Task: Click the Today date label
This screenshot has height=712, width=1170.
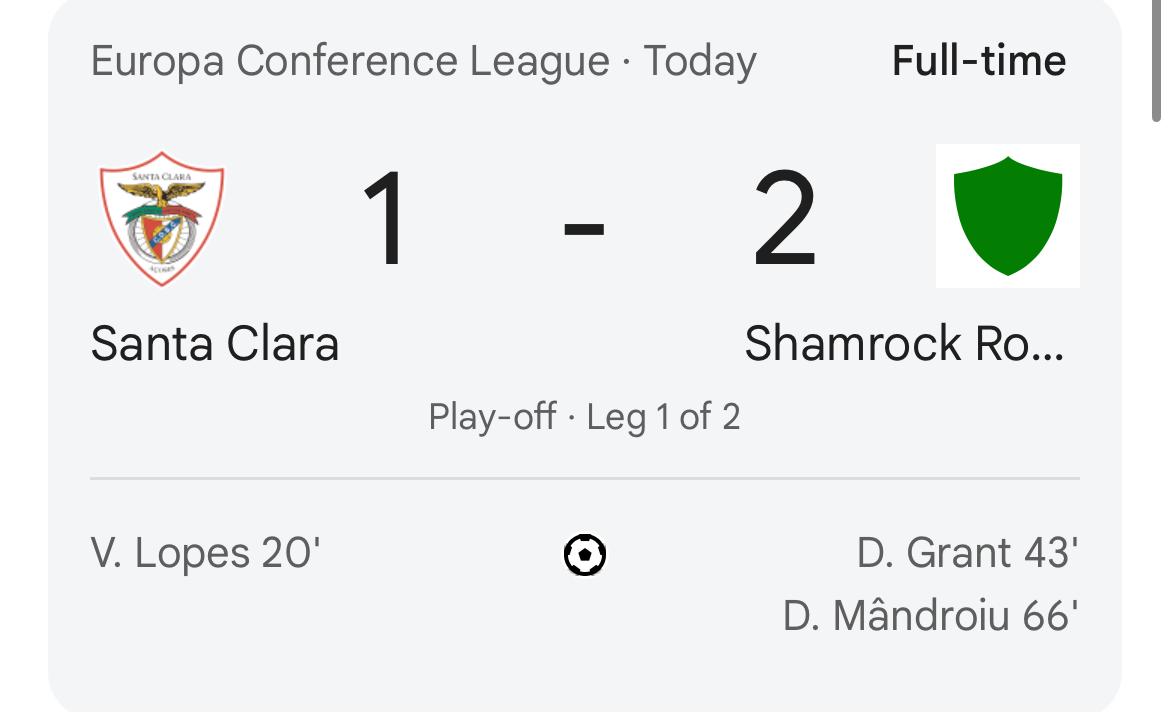Action: point(700,61)
